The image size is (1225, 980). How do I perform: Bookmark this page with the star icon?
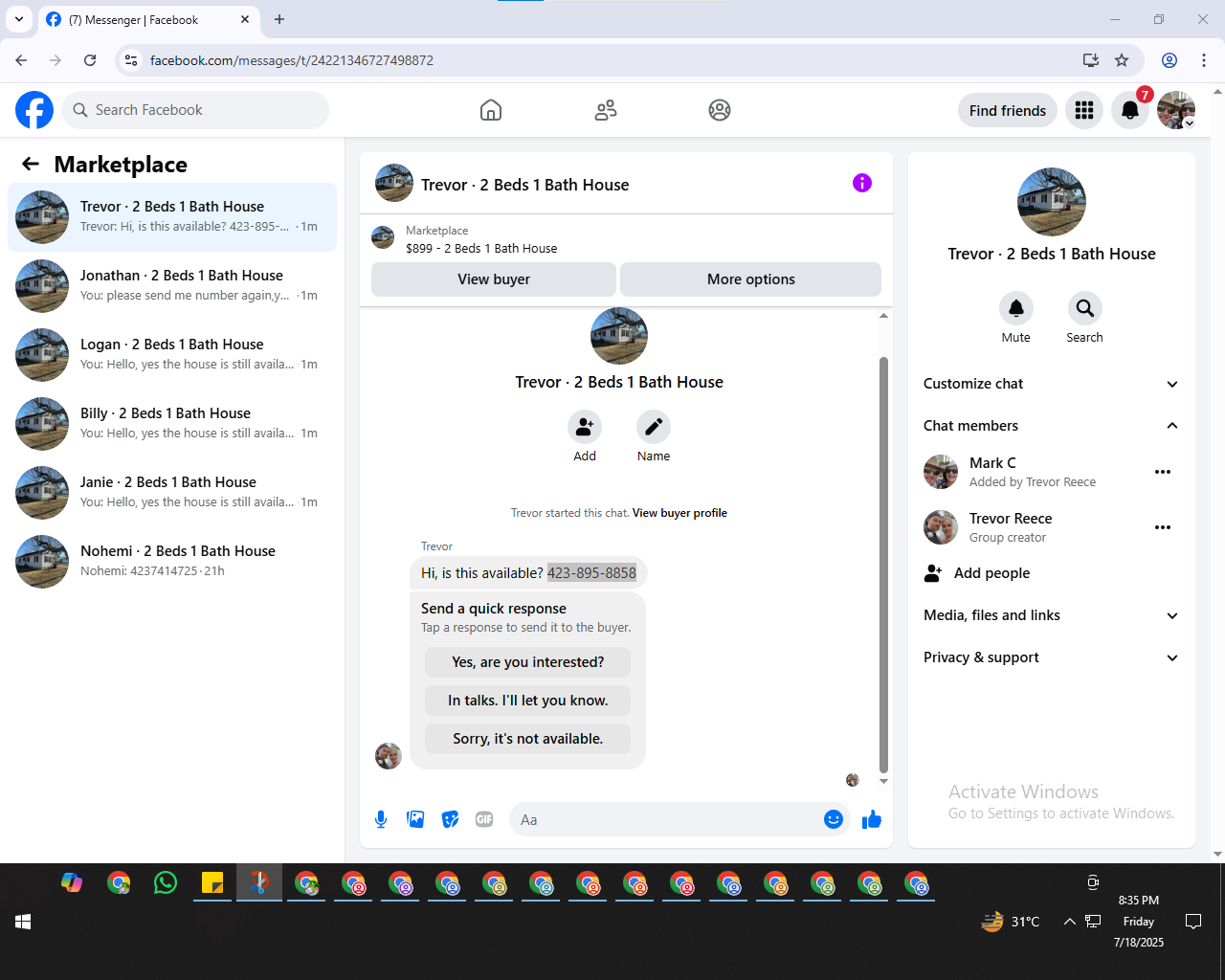pos(1122,60)
